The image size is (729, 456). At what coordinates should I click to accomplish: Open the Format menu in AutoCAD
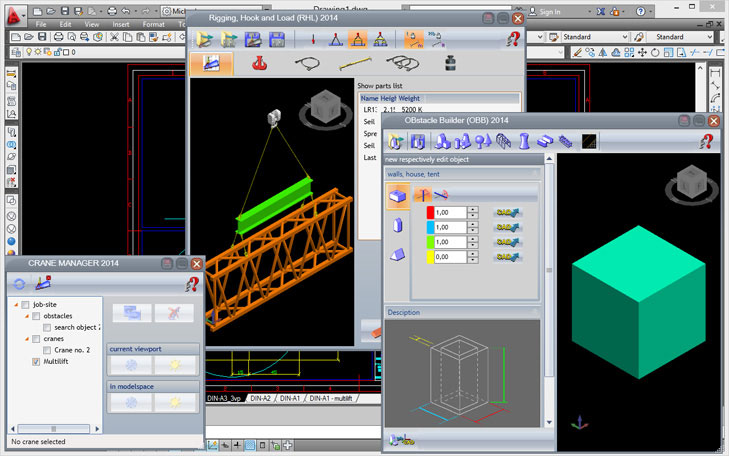(x=153, y=24)
